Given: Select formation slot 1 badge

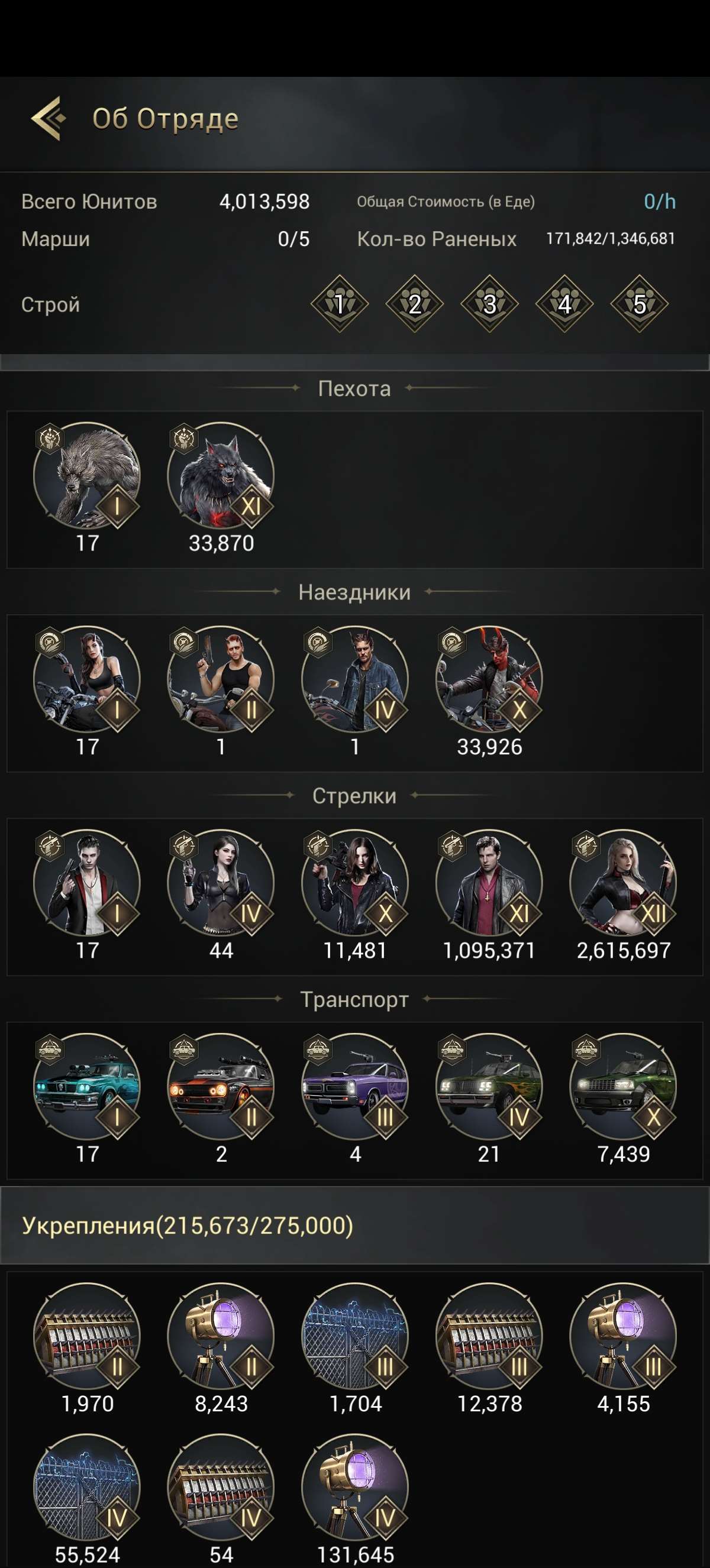Looking at the screenshot, I should [340, 303].
